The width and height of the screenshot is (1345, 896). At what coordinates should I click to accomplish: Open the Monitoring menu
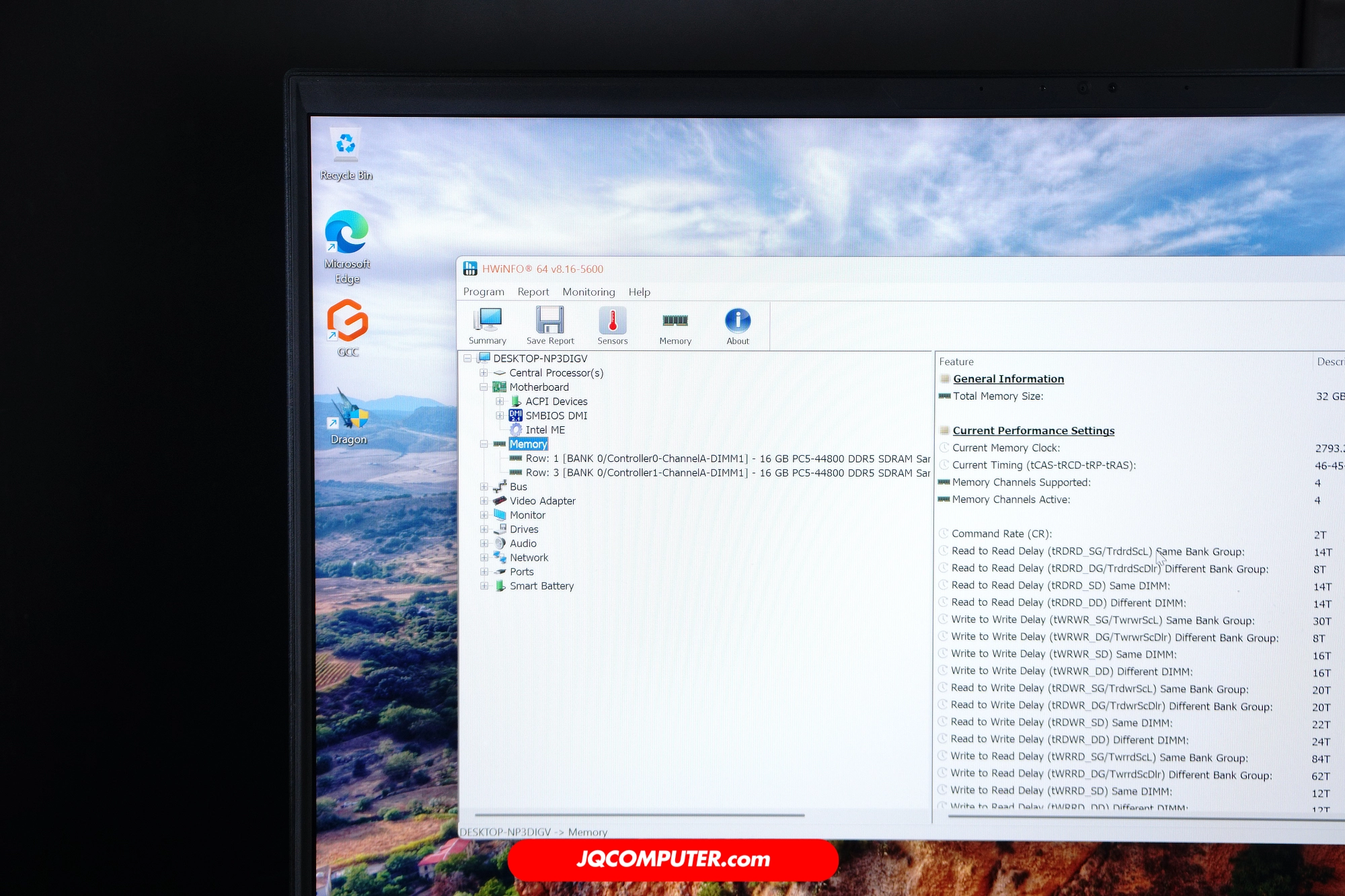point(588,292)
